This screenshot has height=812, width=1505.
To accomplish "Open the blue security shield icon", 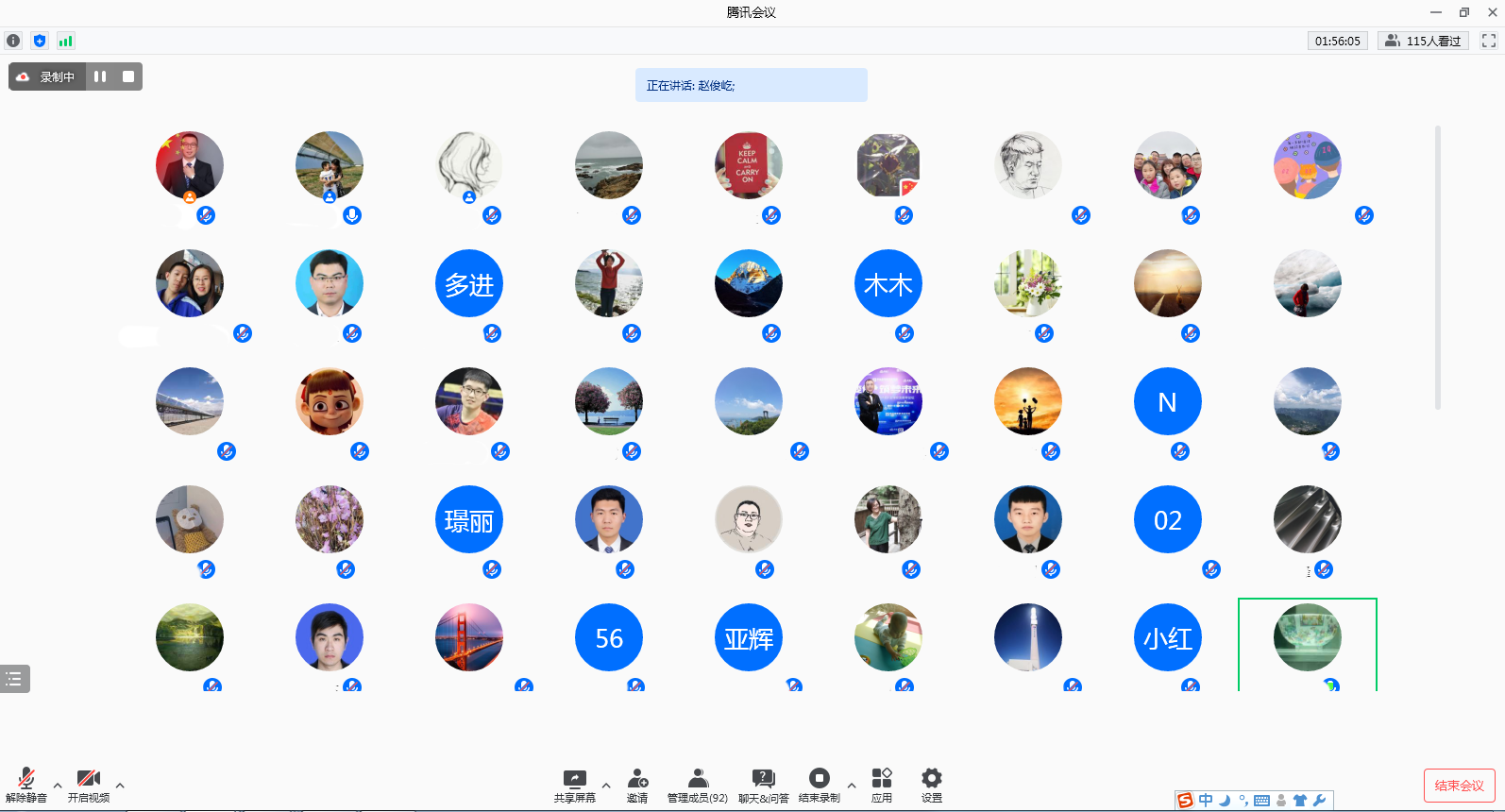I will 39,41.
